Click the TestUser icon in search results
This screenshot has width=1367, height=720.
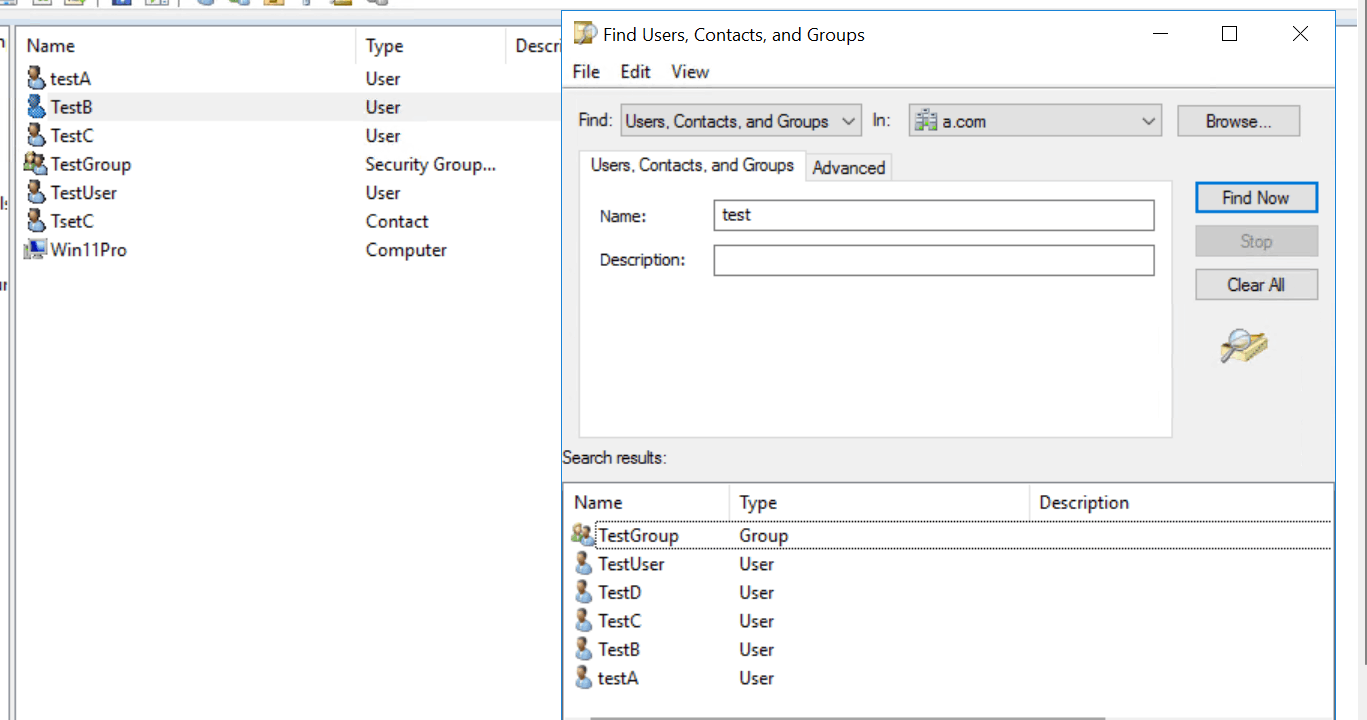pyautogui.click(x=584, y=564)
